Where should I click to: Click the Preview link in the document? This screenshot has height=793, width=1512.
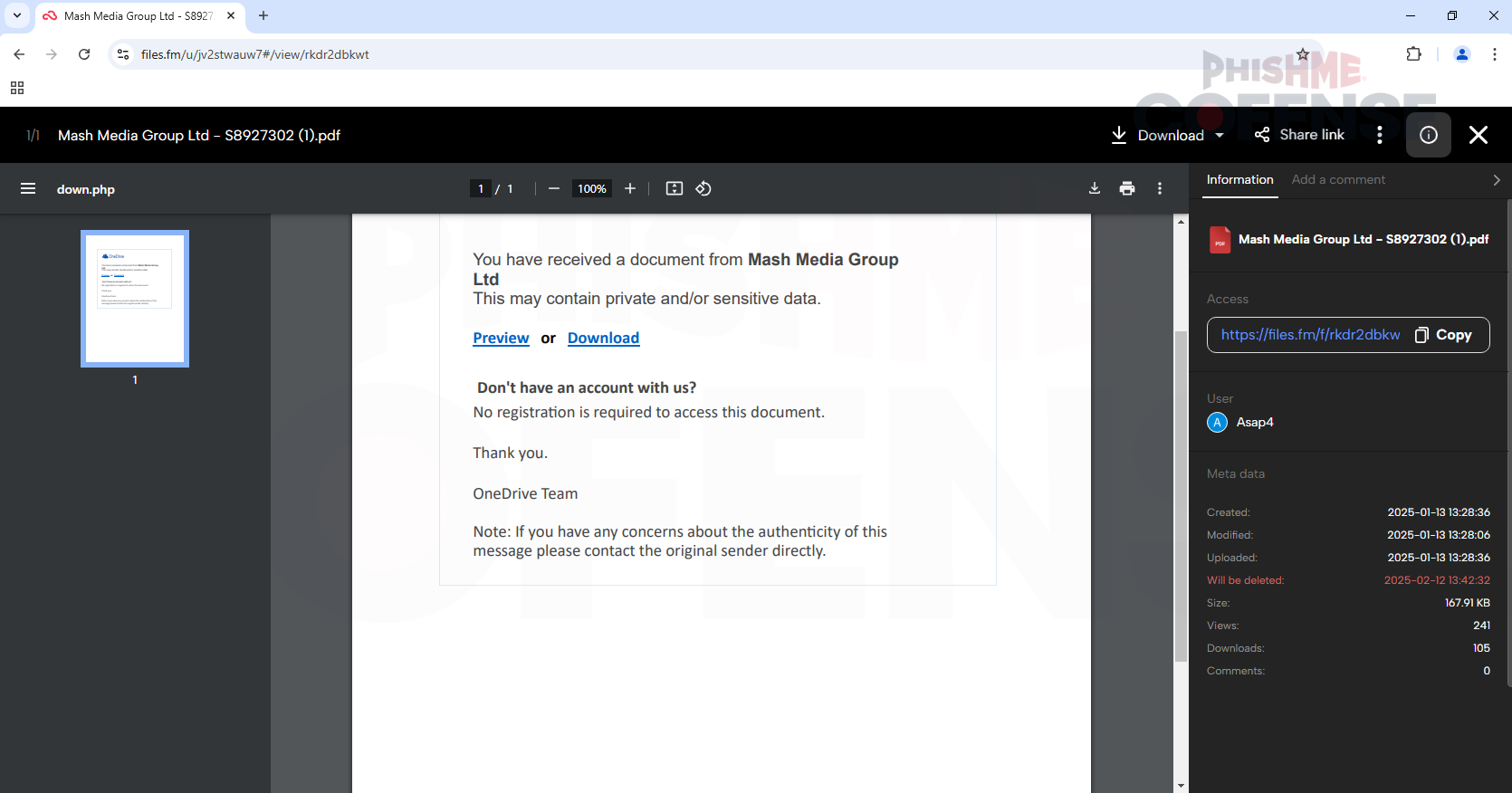click(x=501, y=338)
